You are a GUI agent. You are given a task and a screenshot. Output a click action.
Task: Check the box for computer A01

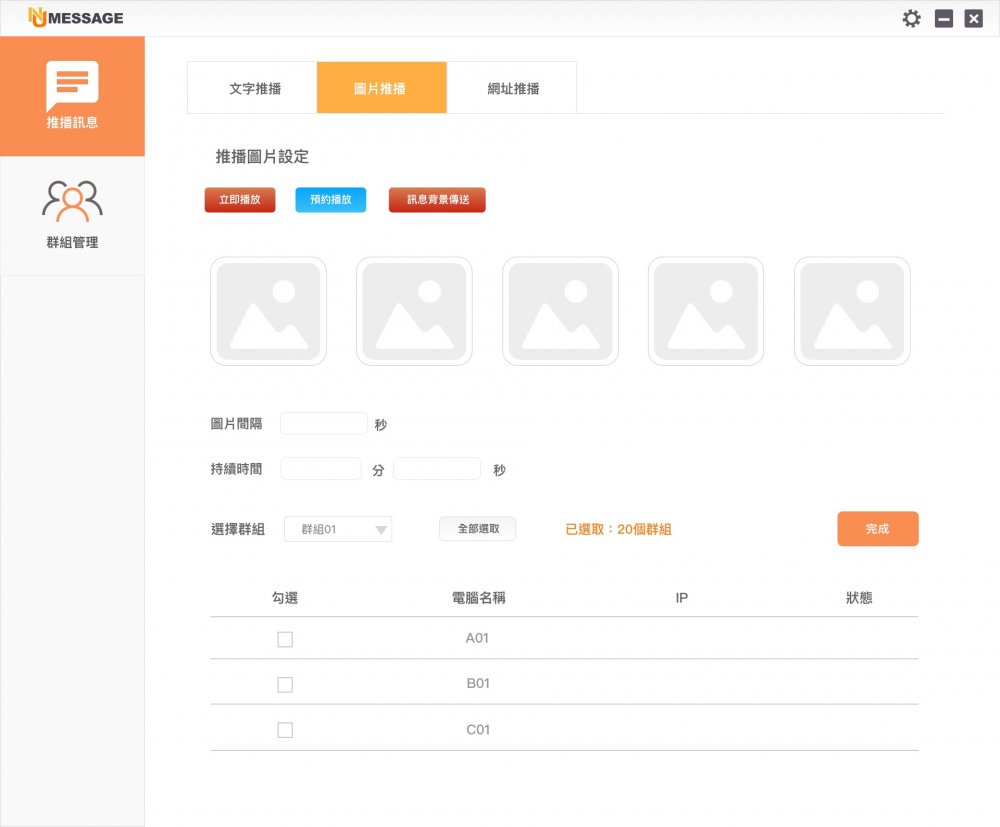285,639
